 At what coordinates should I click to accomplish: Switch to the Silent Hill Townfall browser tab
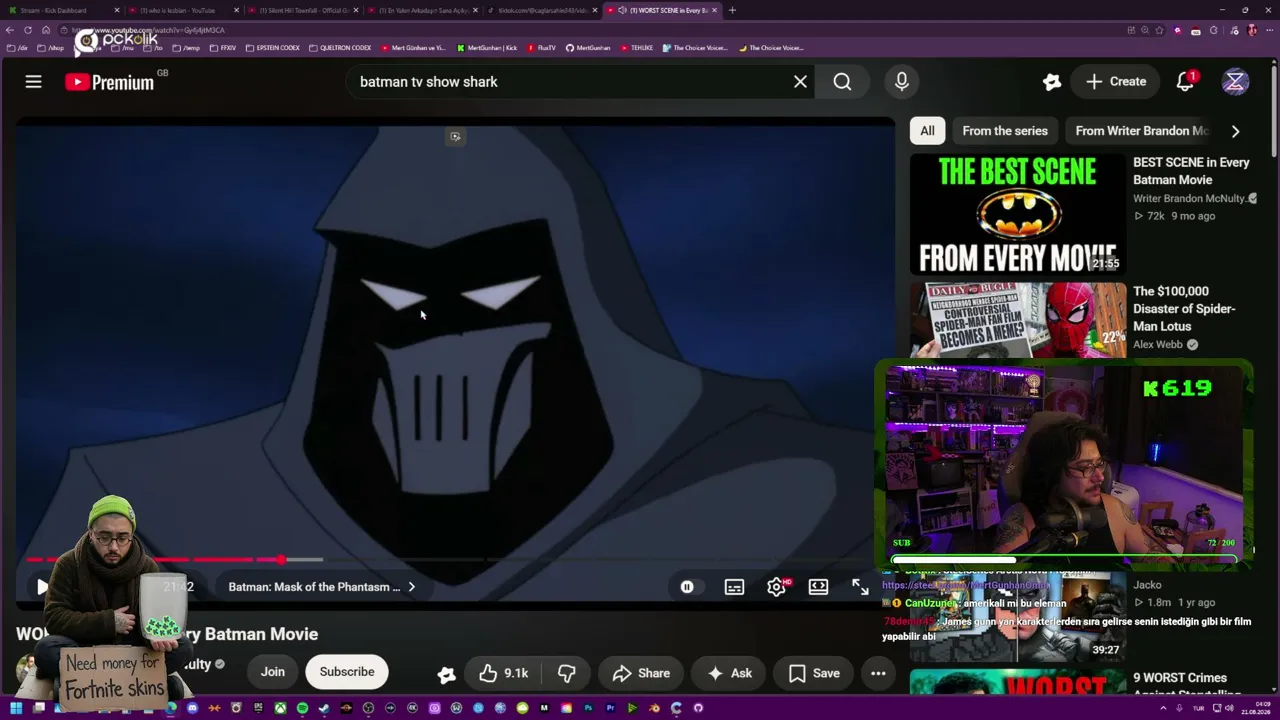[x=305, y=10]
